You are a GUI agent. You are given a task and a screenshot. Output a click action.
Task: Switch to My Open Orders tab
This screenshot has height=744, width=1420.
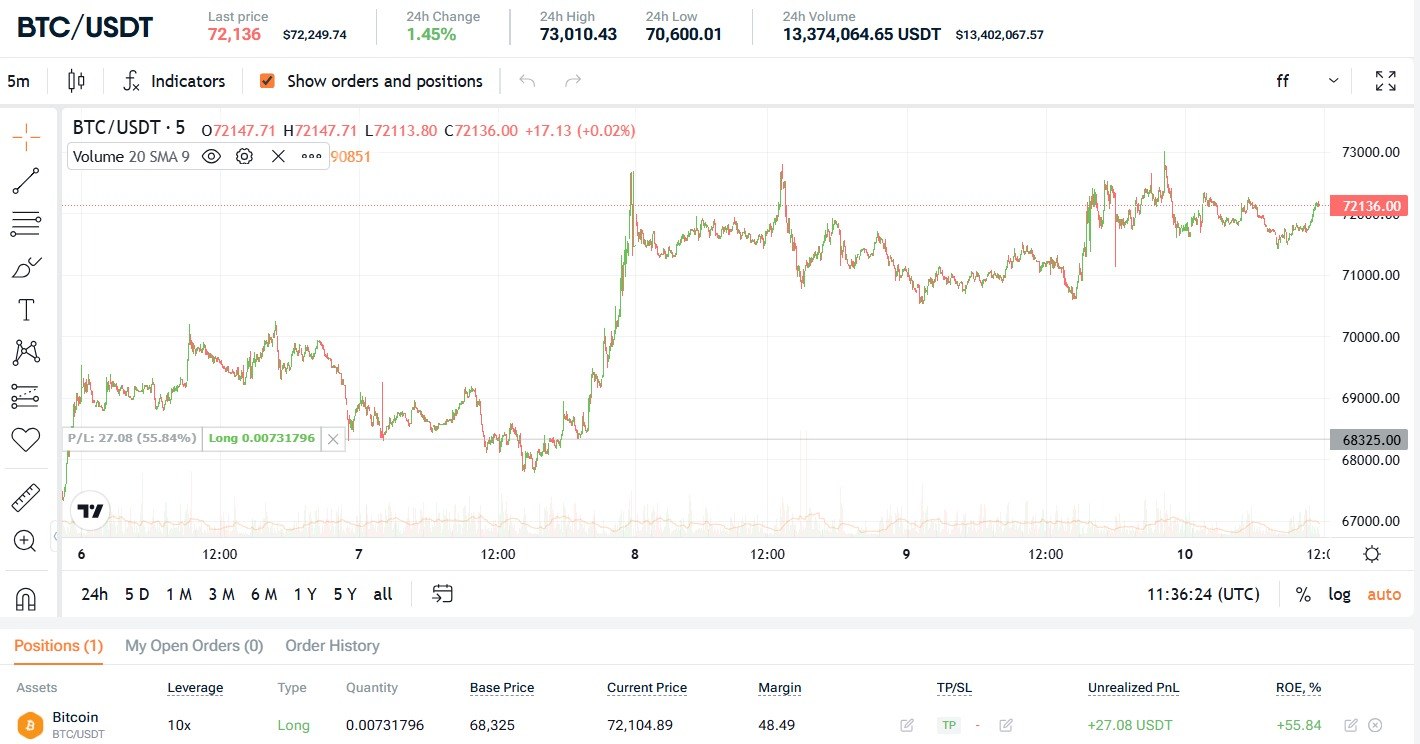coord(194,646)
